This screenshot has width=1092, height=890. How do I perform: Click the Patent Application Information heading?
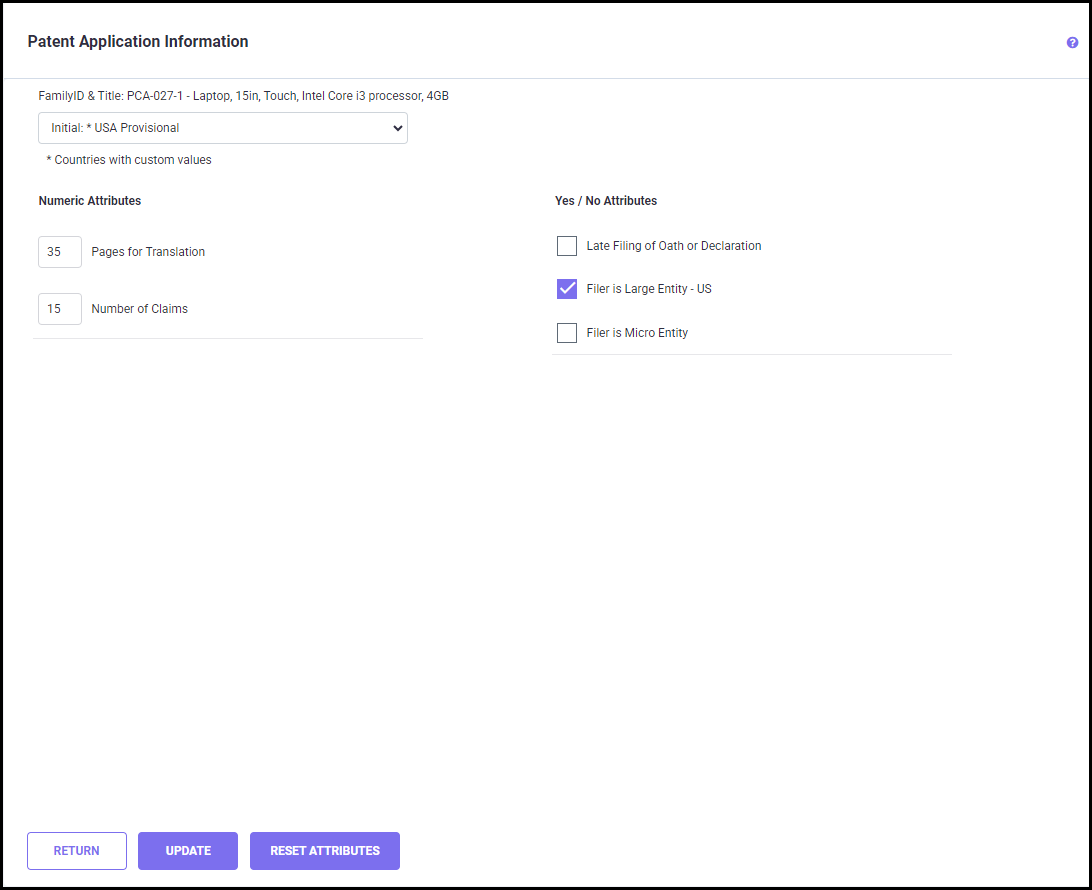138,42
